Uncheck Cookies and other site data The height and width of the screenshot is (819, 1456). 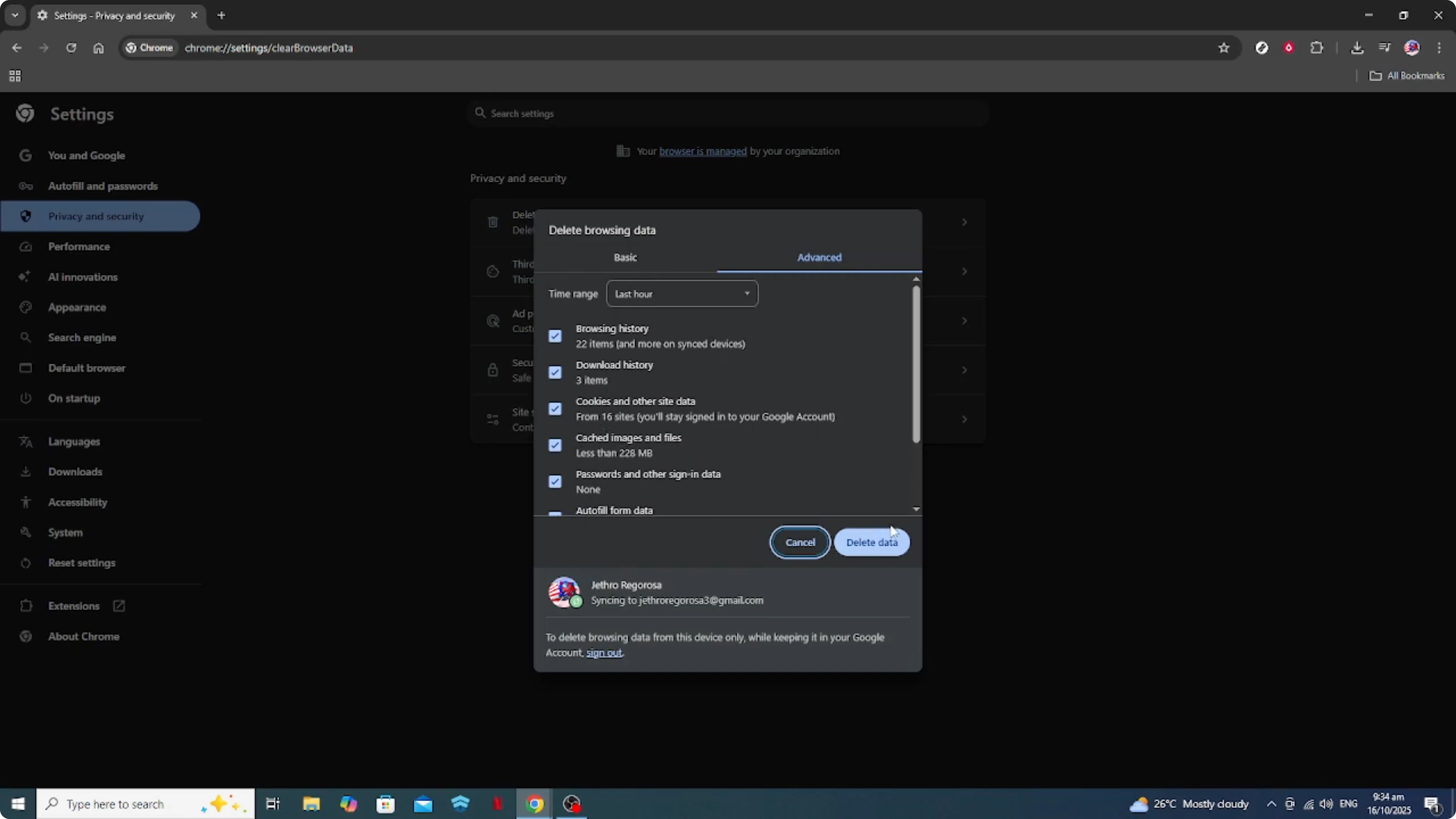pos(555,408)
